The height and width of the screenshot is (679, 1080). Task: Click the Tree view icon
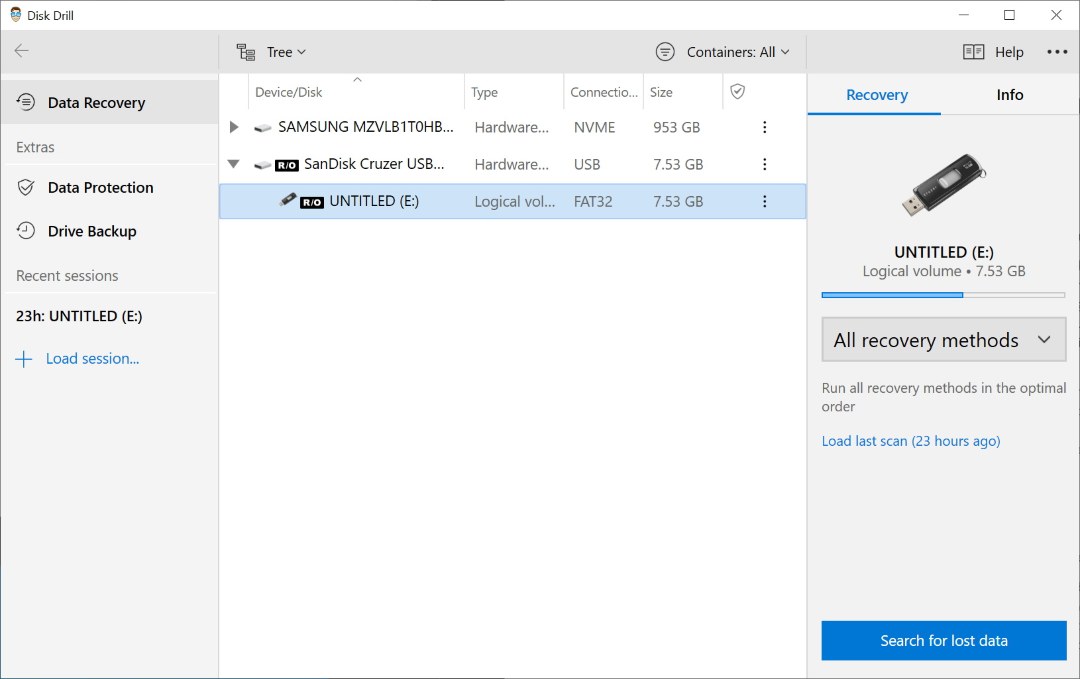pyautogui.click(x=246, y=52)
